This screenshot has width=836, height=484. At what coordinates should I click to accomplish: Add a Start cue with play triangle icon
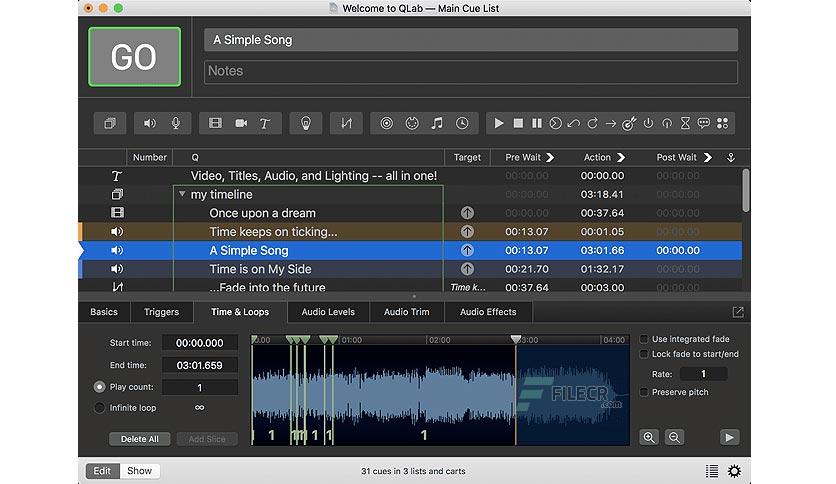click(x=499, y=124)
